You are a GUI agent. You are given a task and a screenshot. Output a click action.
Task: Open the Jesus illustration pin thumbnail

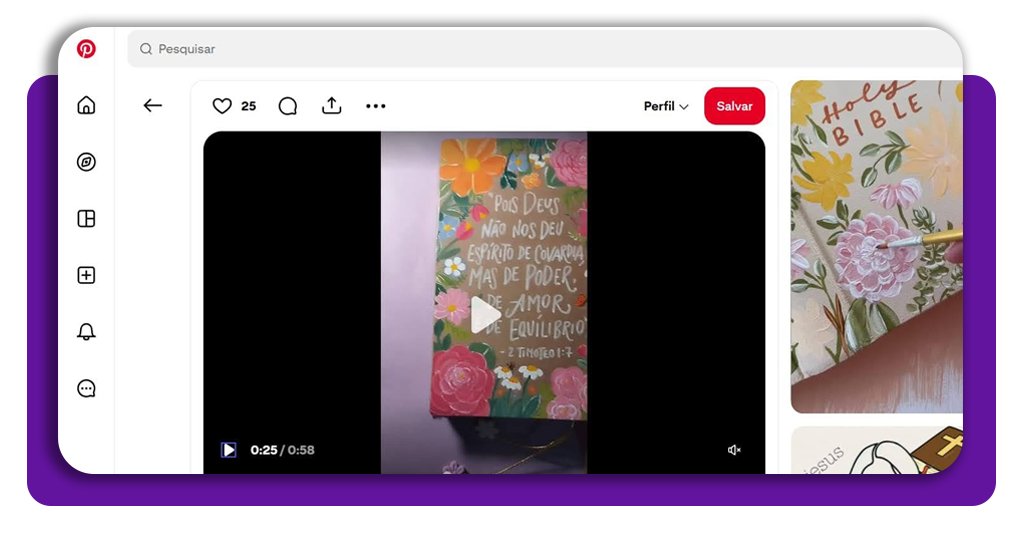(x=876, y=450)
